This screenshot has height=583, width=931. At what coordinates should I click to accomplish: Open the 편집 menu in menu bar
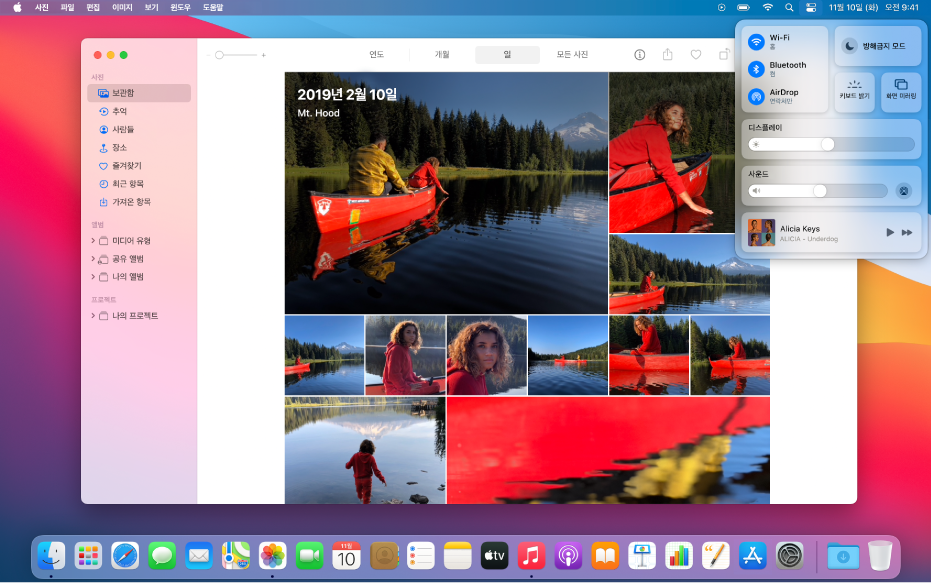coord(93,7)
